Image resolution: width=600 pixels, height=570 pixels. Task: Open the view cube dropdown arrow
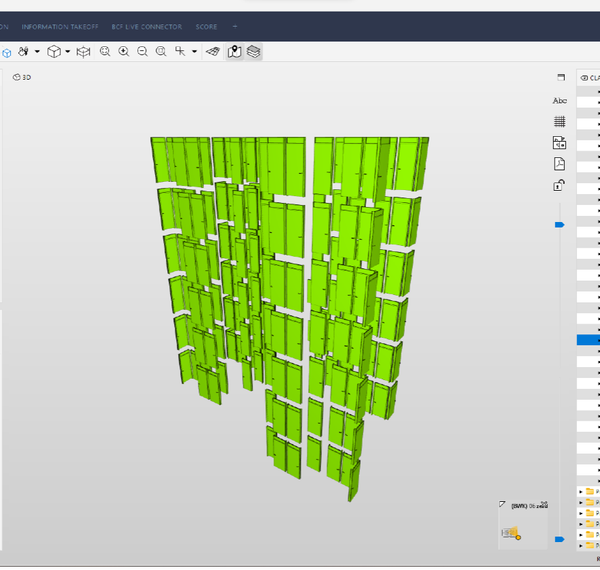coord(68,52)
